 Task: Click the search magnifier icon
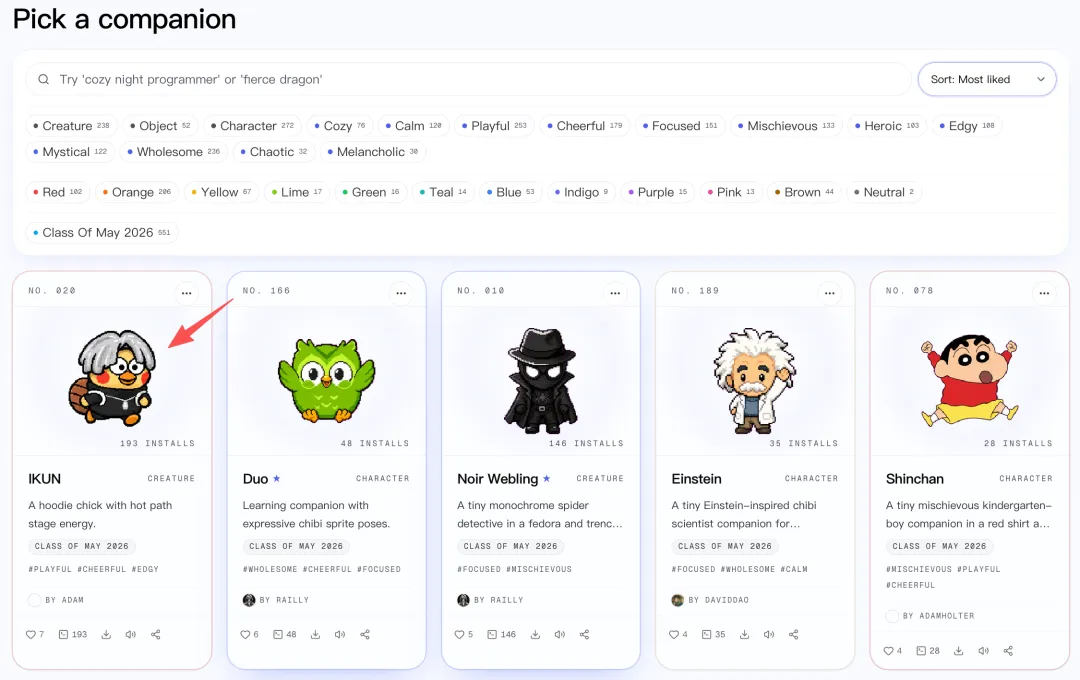[43, 79]
